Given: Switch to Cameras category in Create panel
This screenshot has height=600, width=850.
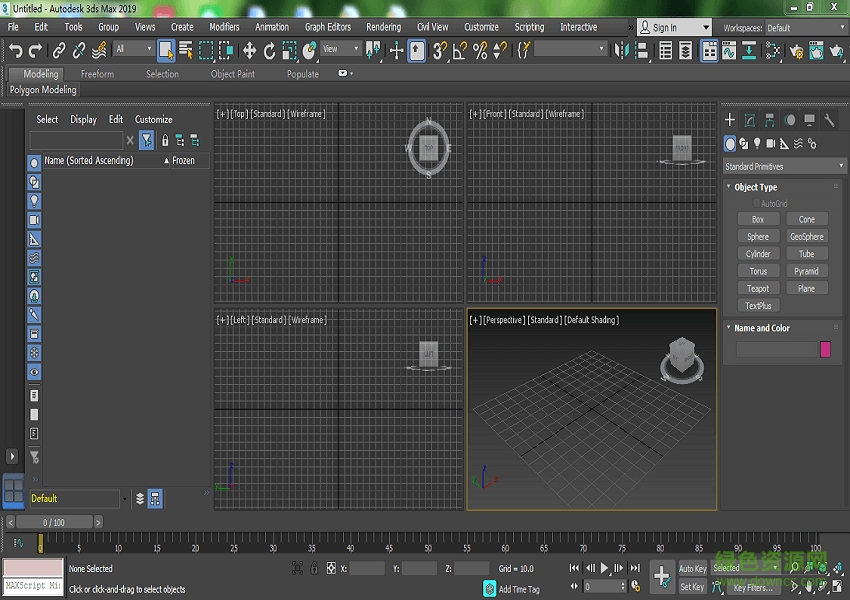Looking at the screenshot, I should point(770,144).
